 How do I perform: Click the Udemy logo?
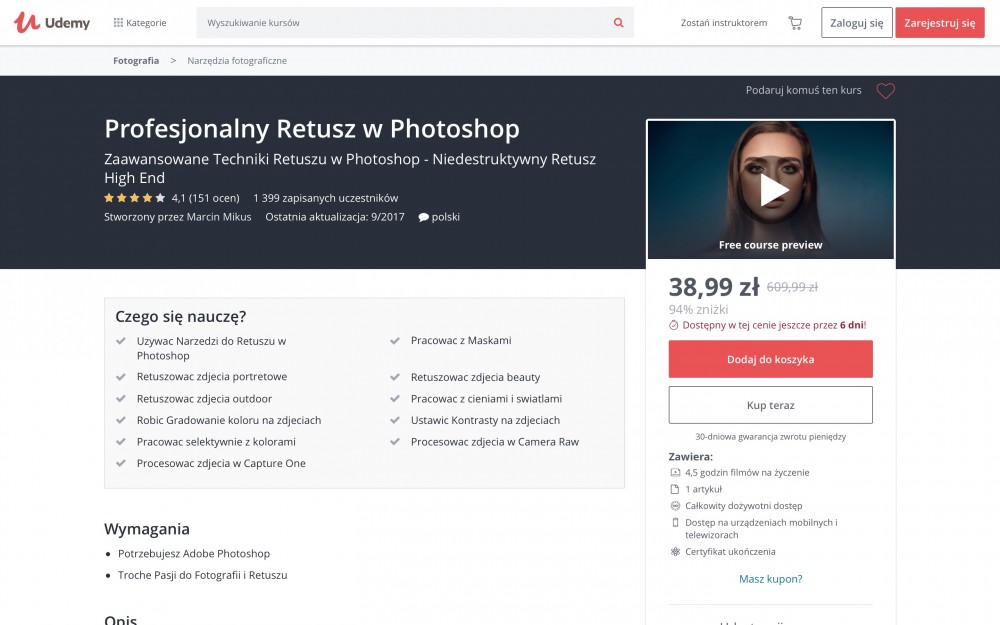pos(52,22)
